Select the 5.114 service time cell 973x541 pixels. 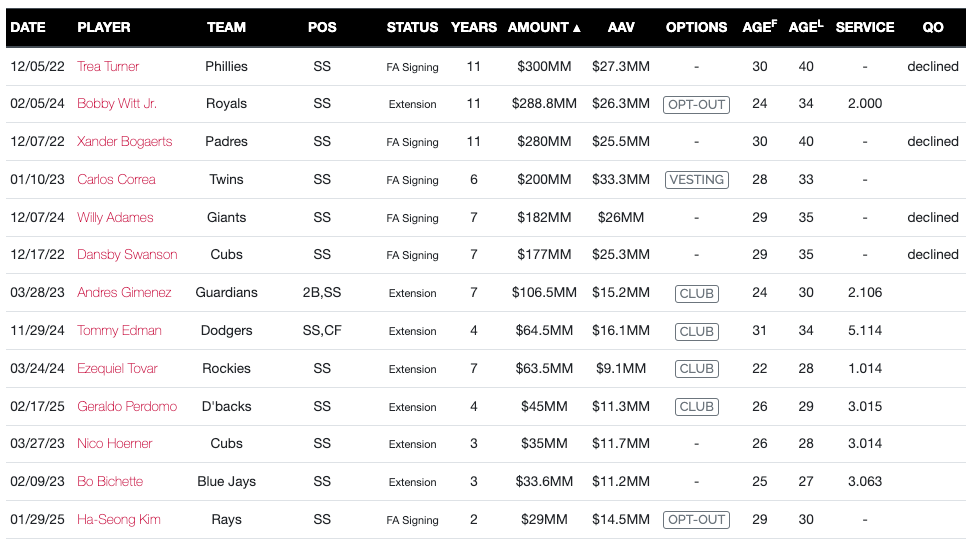pyautogui.click(x=865, y=330)
